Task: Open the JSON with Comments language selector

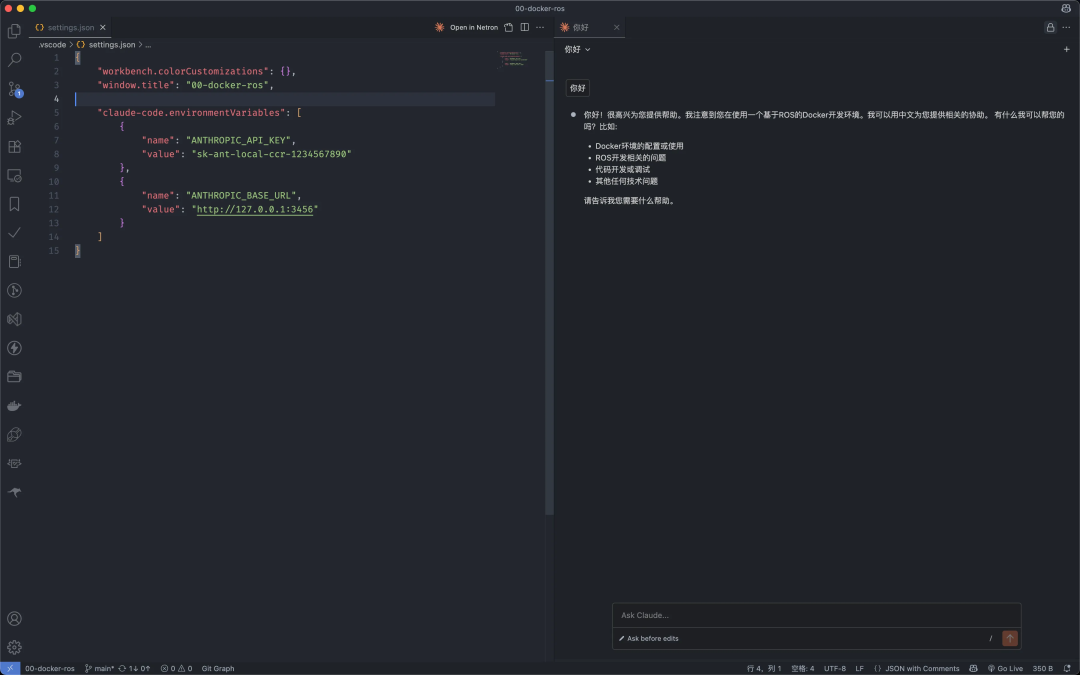Action: 916,668
